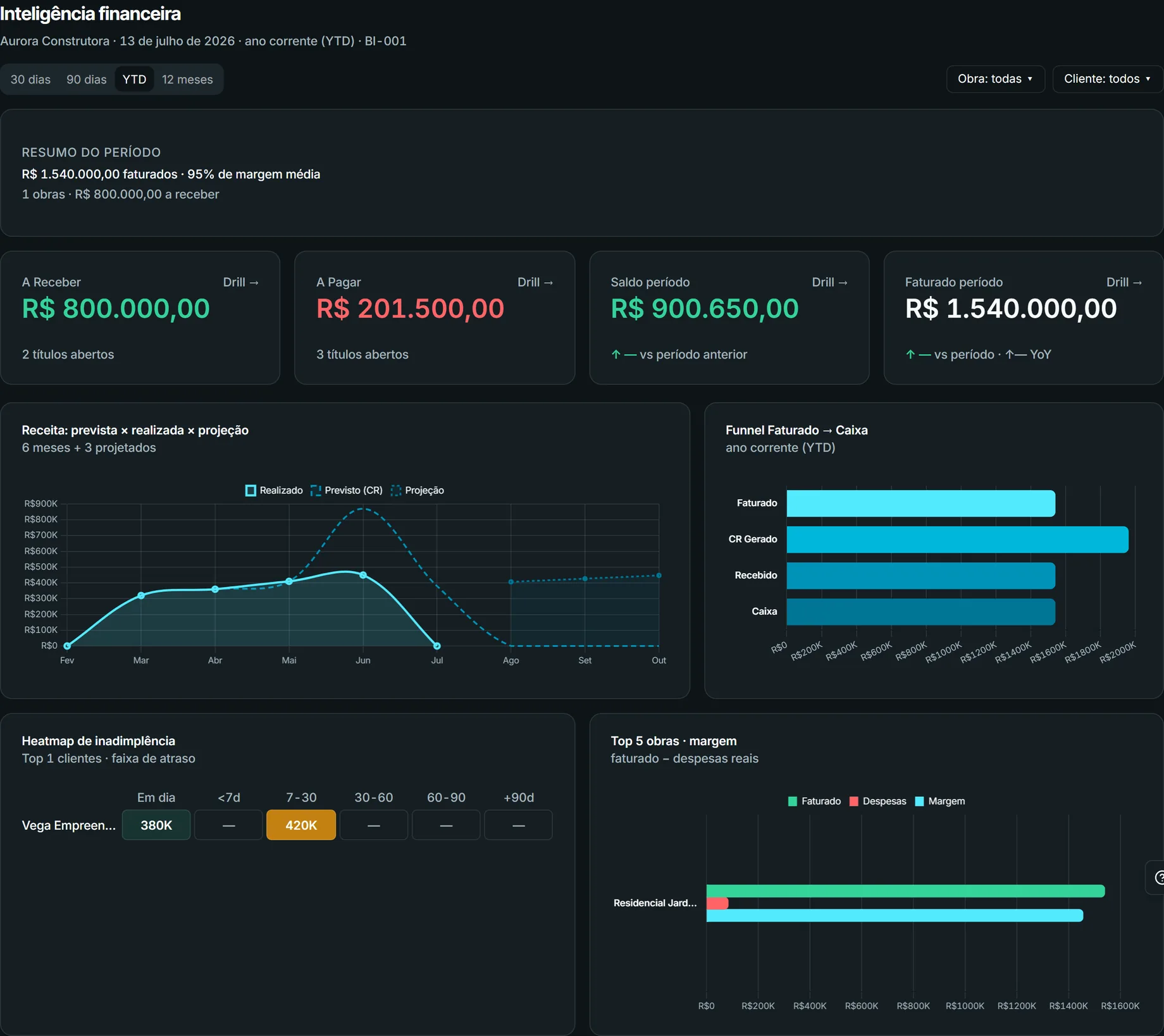
Task: Toggle Margem series in Top 5 obras legend
Action: [x=940, y=801]
